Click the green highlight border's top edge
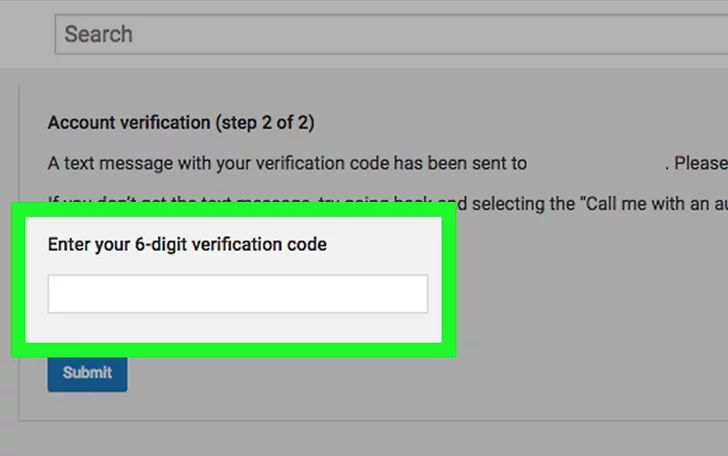The image size is (728, 456). 232,206
